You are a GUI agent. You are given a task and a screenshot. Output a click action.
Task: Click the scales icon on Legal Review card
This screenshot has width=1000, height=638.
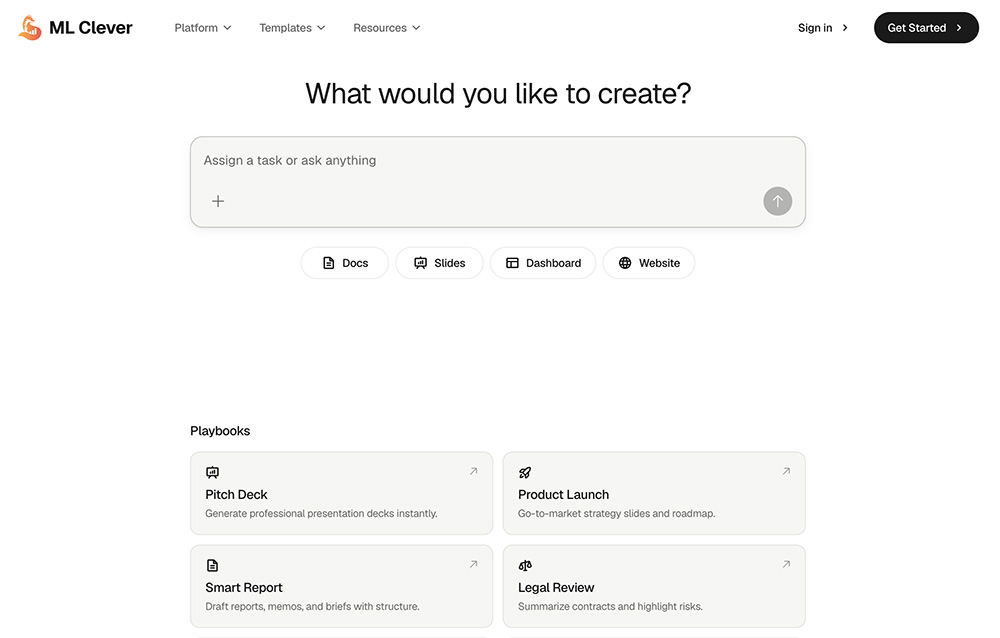point(525,565)
